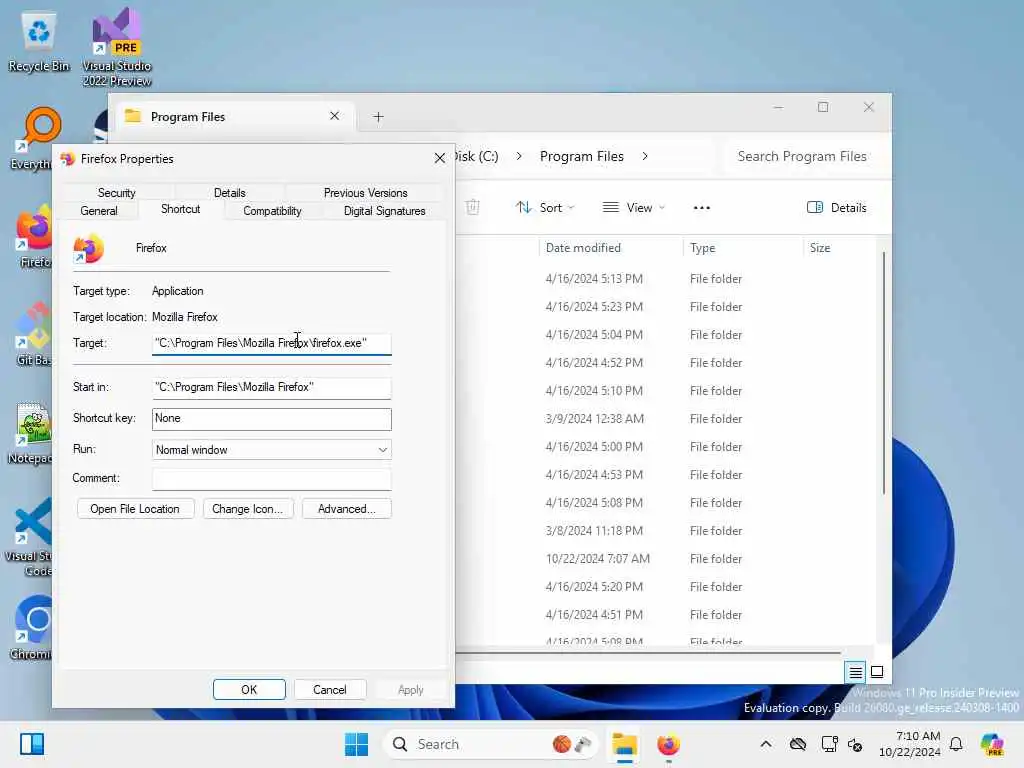
Task: Sort by the Type column header
Action: coord(743,248)
